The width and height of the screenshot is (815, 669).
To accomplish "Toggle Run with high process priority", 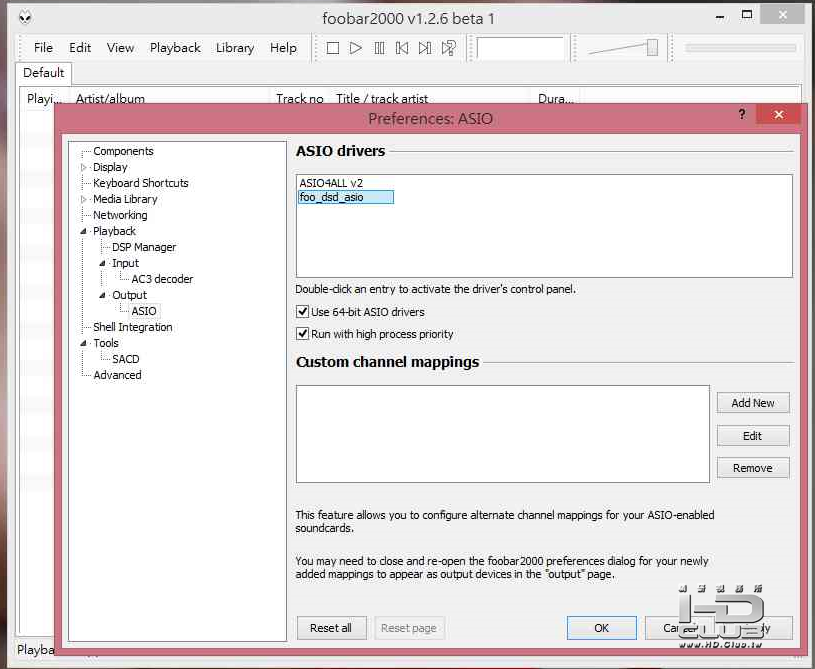I will [302, 334].
